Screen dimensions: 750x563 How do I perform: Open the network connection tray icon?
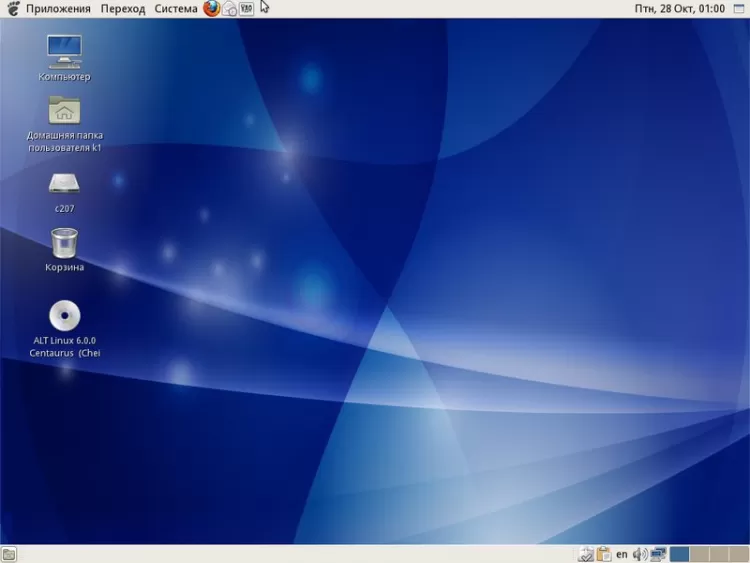click(x=658, y=554)
